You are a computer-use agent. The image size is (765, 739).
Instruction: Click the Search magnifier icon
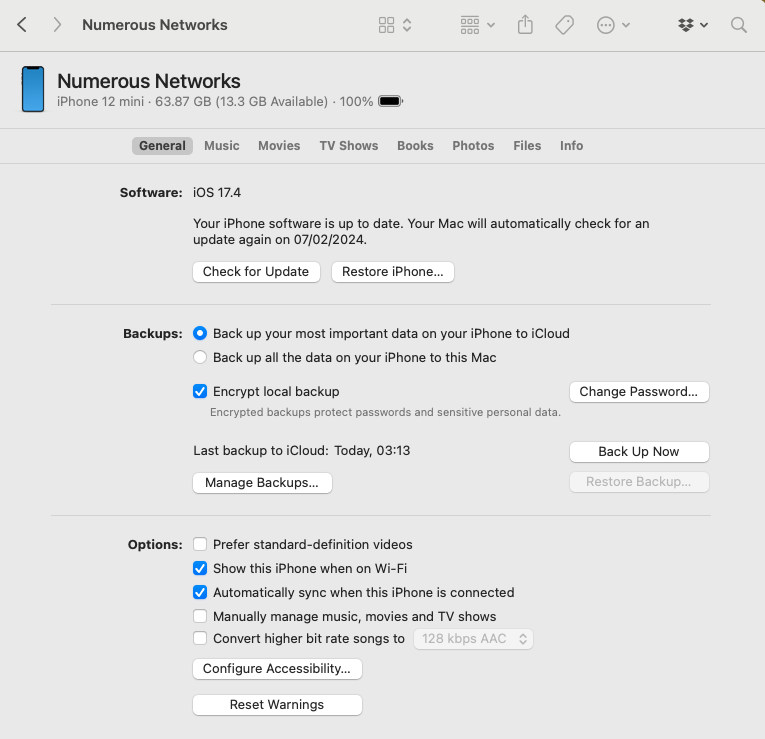[739, 25]
